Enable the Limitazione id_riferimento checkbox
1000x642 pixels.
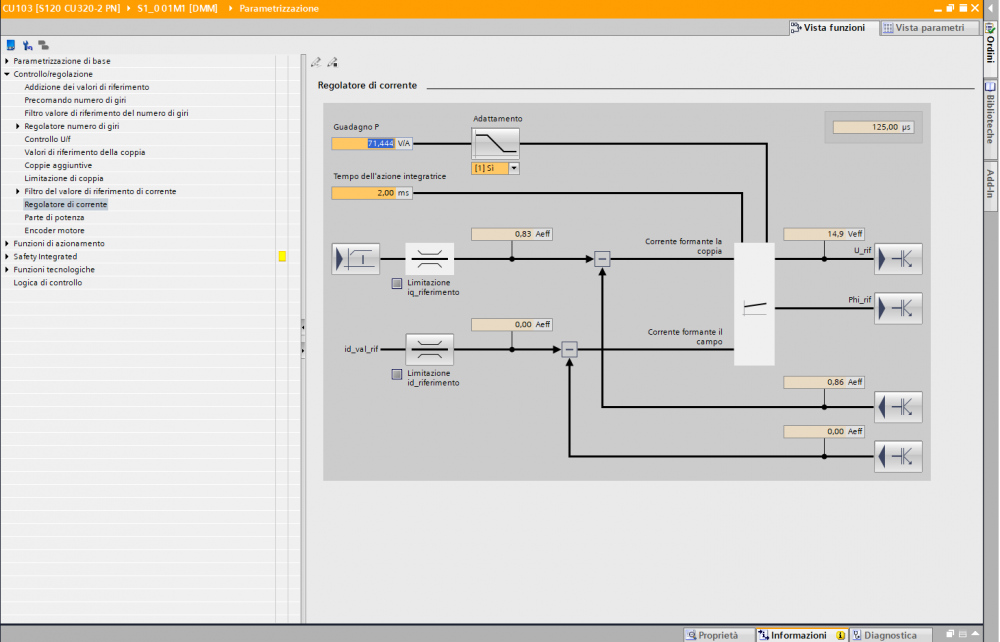coord(397,374)
